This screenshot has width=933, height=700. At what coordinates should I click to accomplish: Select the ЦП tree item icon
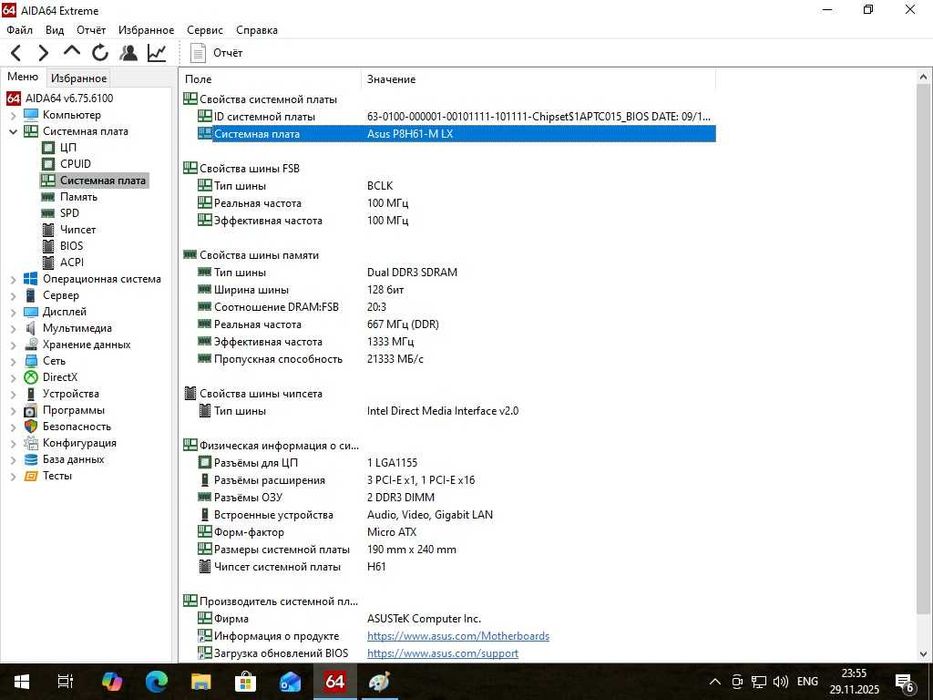[48, 148]
